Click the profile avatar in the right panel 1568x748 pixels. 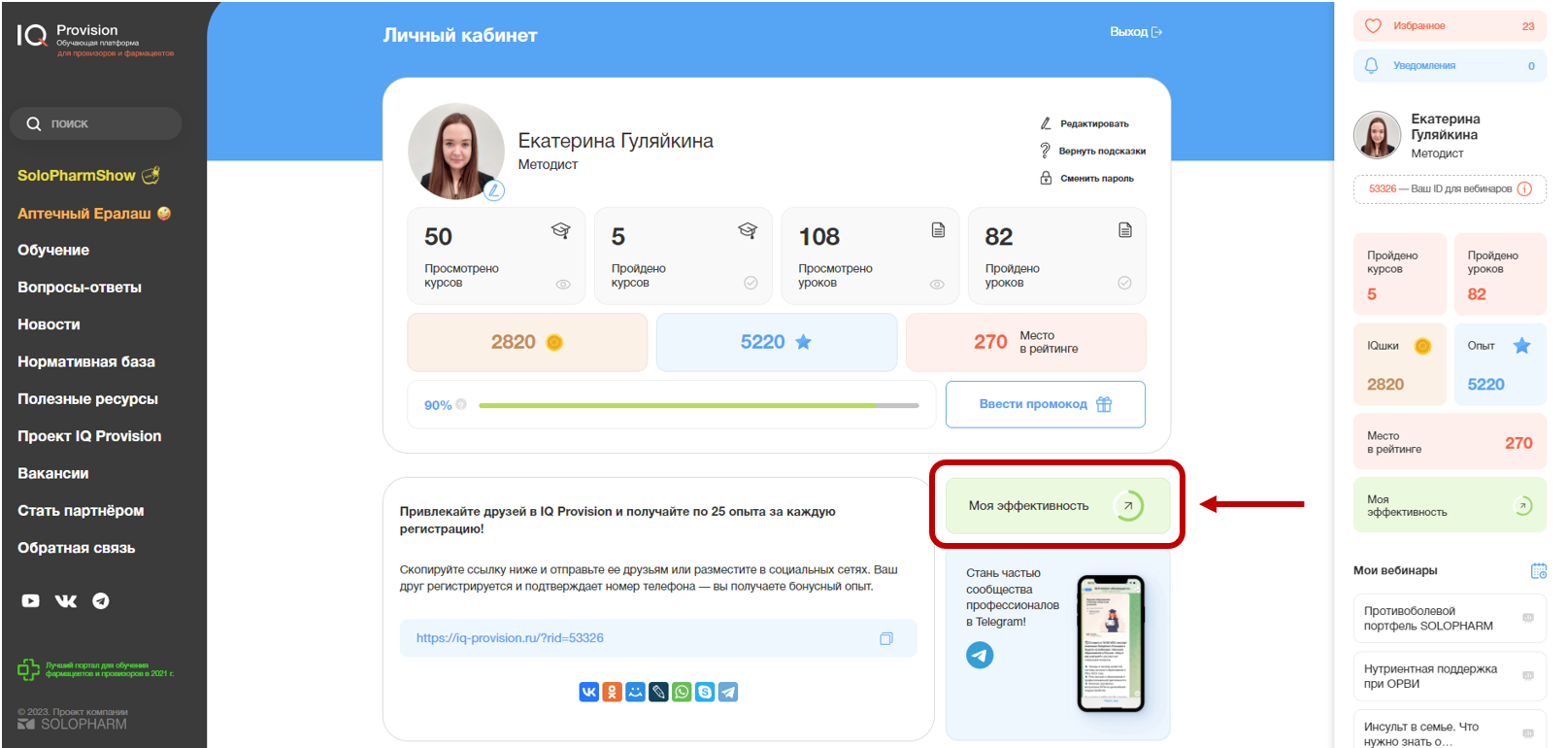click(x=1377, y=135)
